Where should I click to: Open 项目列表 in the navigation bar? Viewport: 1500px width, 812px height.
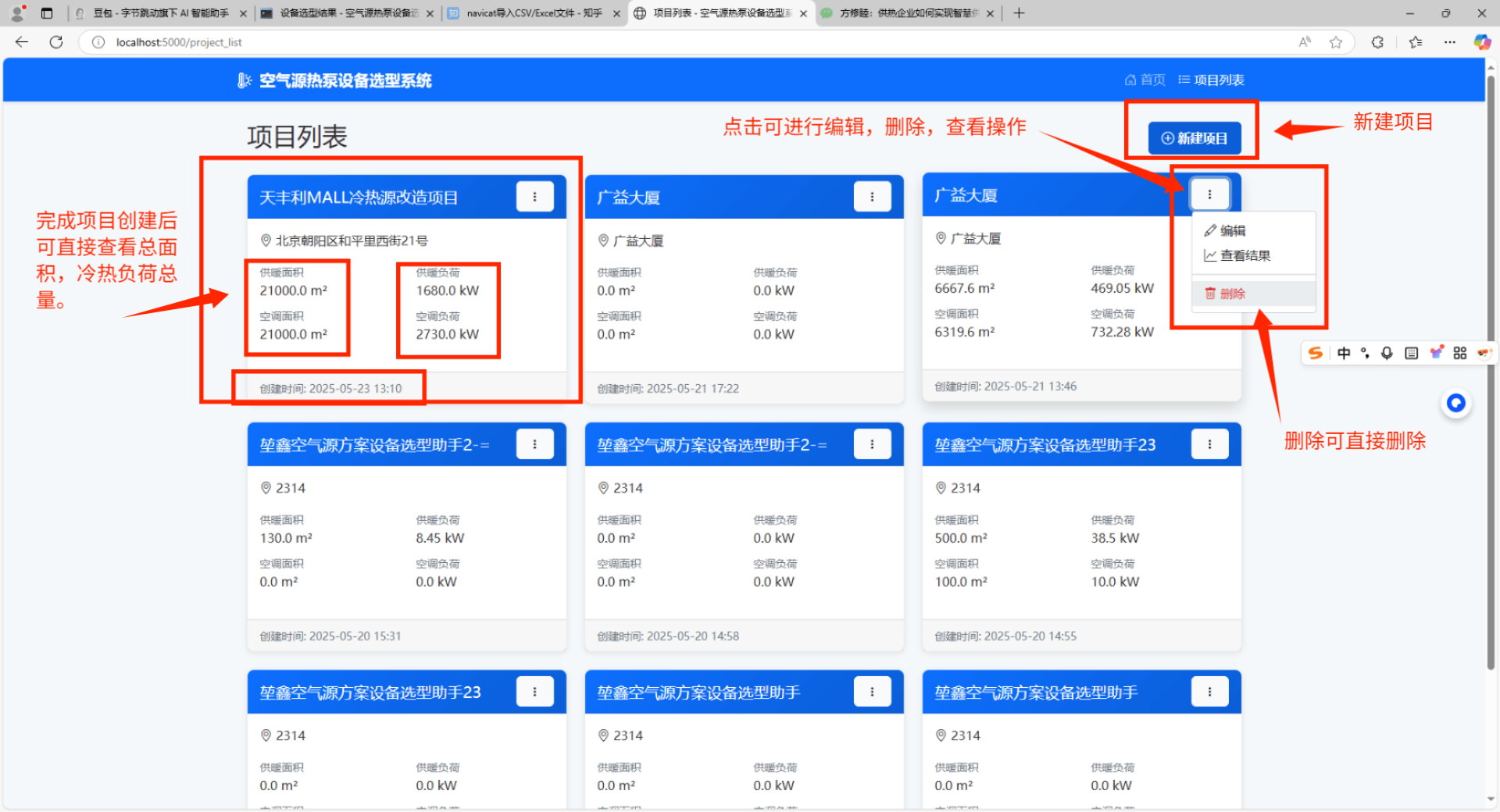(x=1211, y=80)
